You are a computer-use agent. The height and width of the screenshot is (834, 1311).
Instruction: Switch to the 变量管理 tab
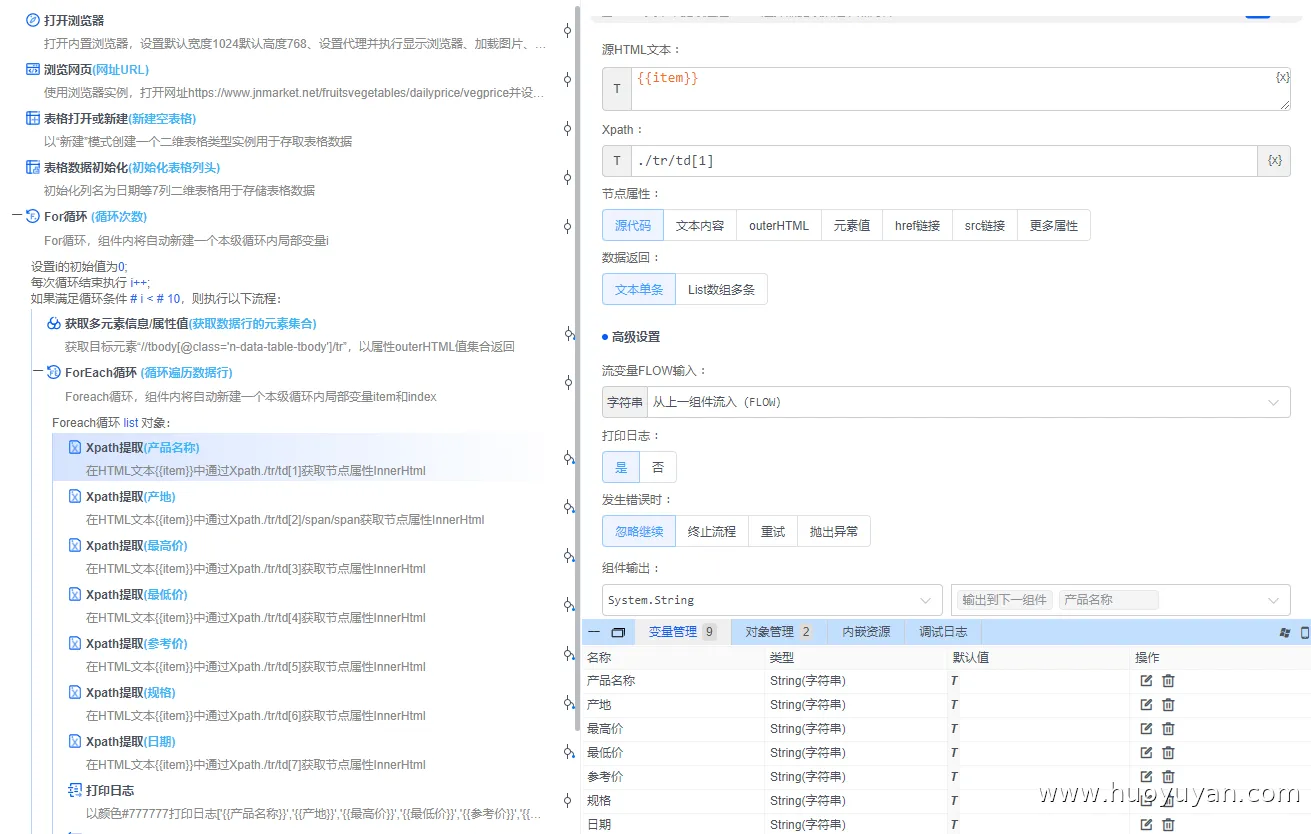(683, 632)
